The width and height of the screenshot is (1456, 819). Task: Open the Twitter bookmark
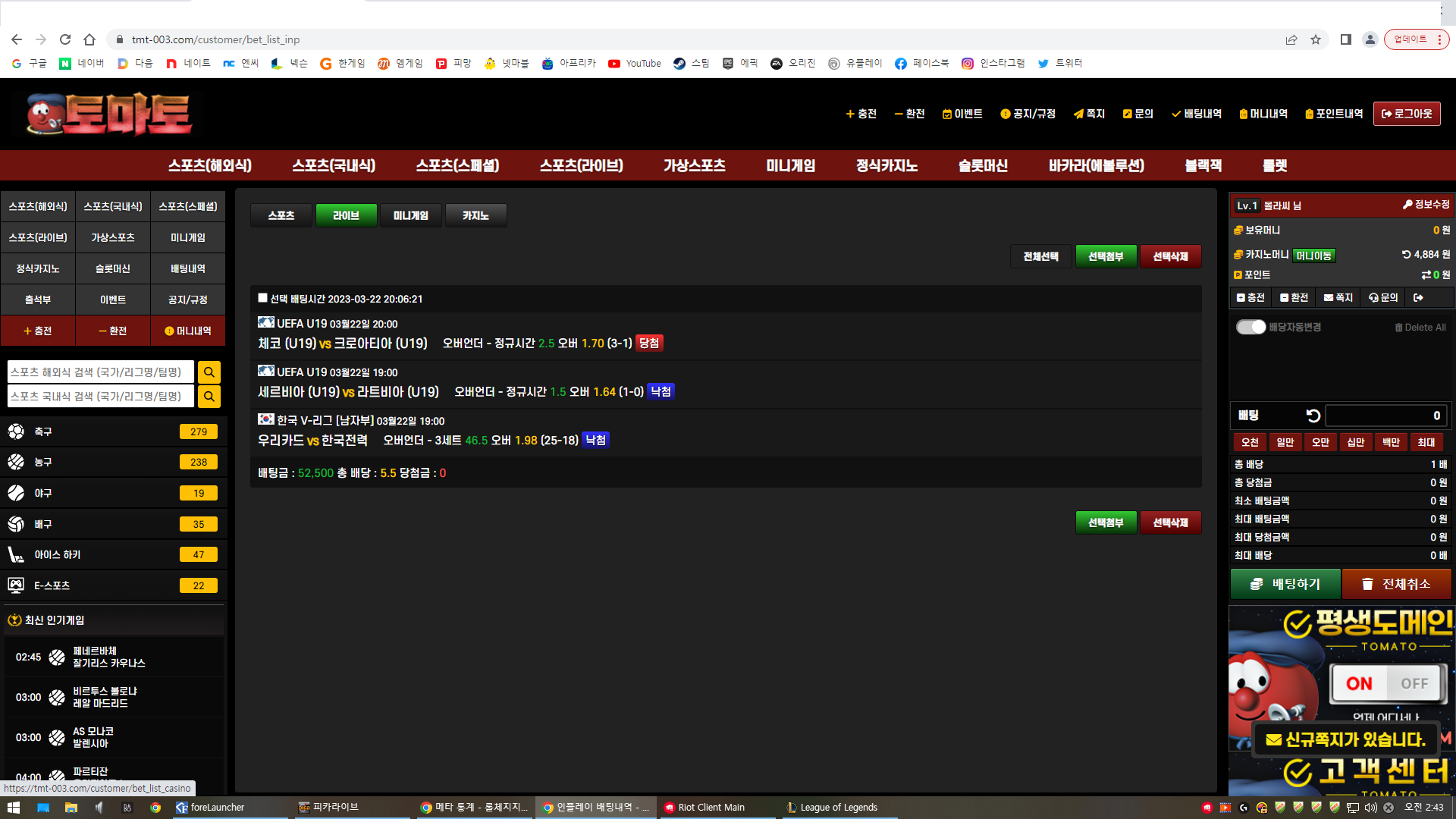(1059, 64)
